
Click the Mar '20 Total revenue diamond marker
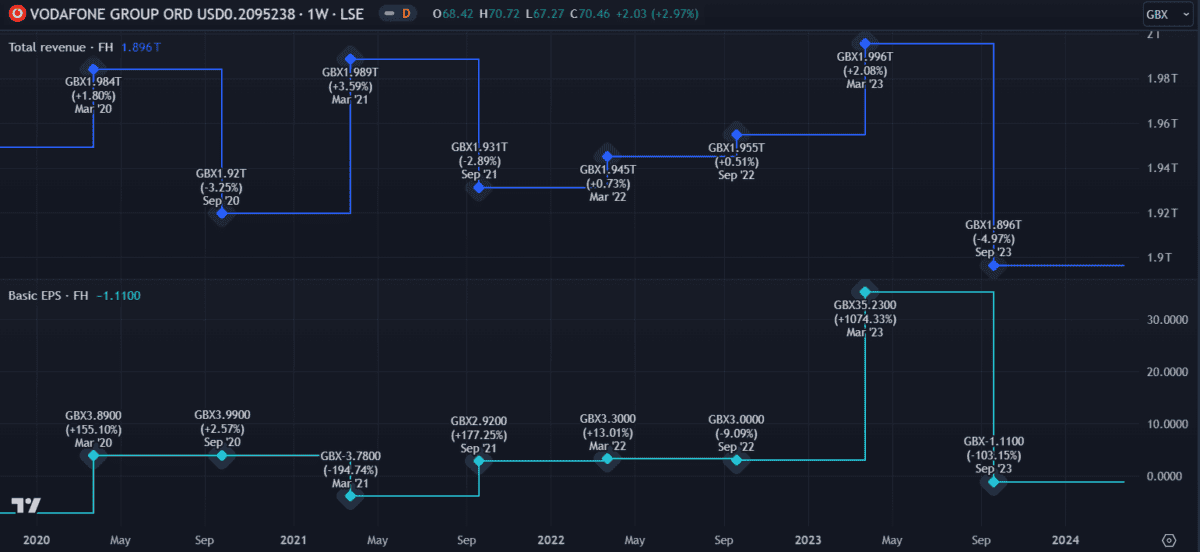pyautogui.click(x=94, y=69)
